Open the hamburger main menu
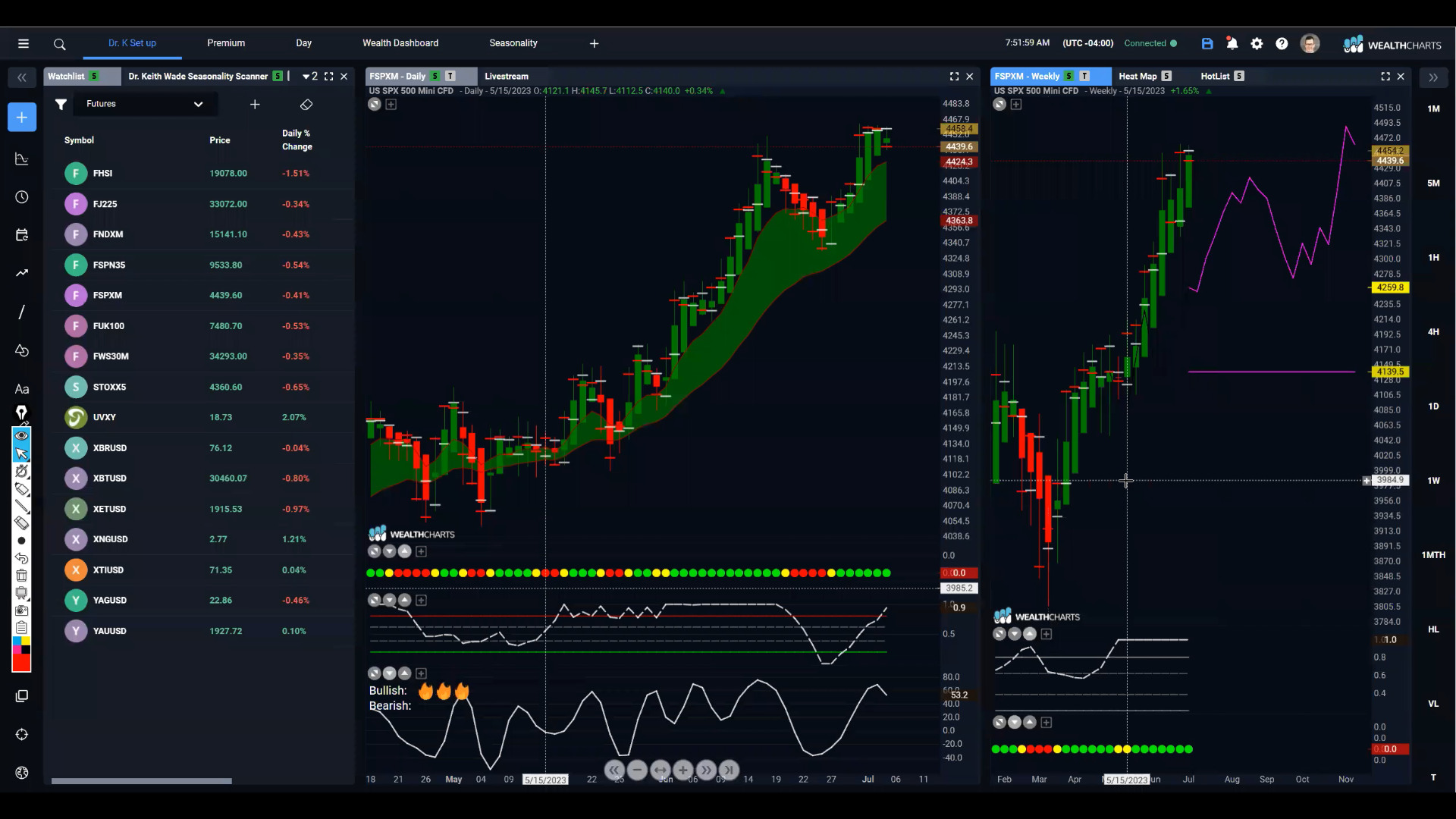 tap(24, 44)
